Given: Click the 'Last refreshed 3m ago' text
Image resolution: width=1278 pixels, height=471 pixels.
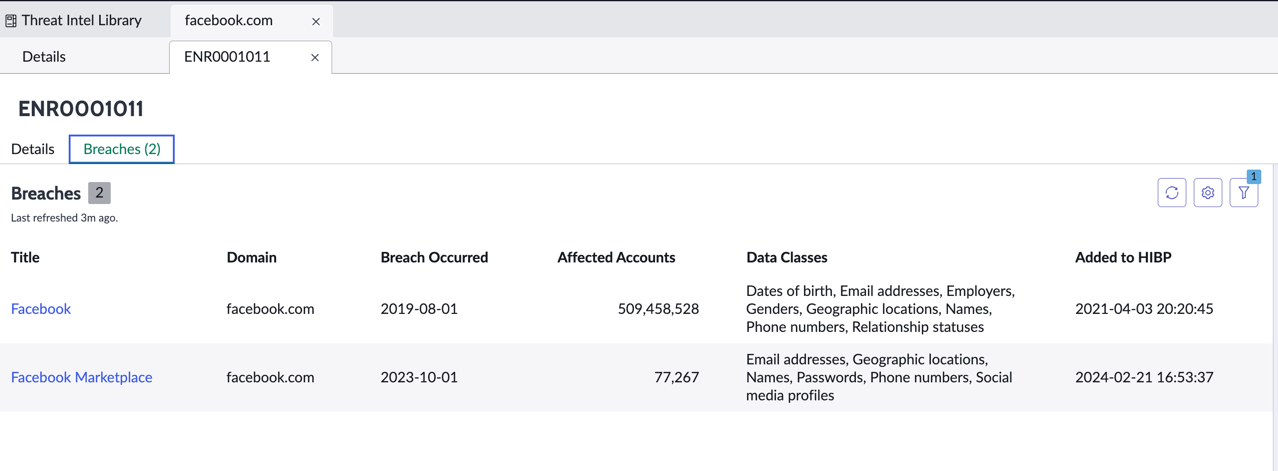Looking at the screenshot, I should (x=64, y=217).
